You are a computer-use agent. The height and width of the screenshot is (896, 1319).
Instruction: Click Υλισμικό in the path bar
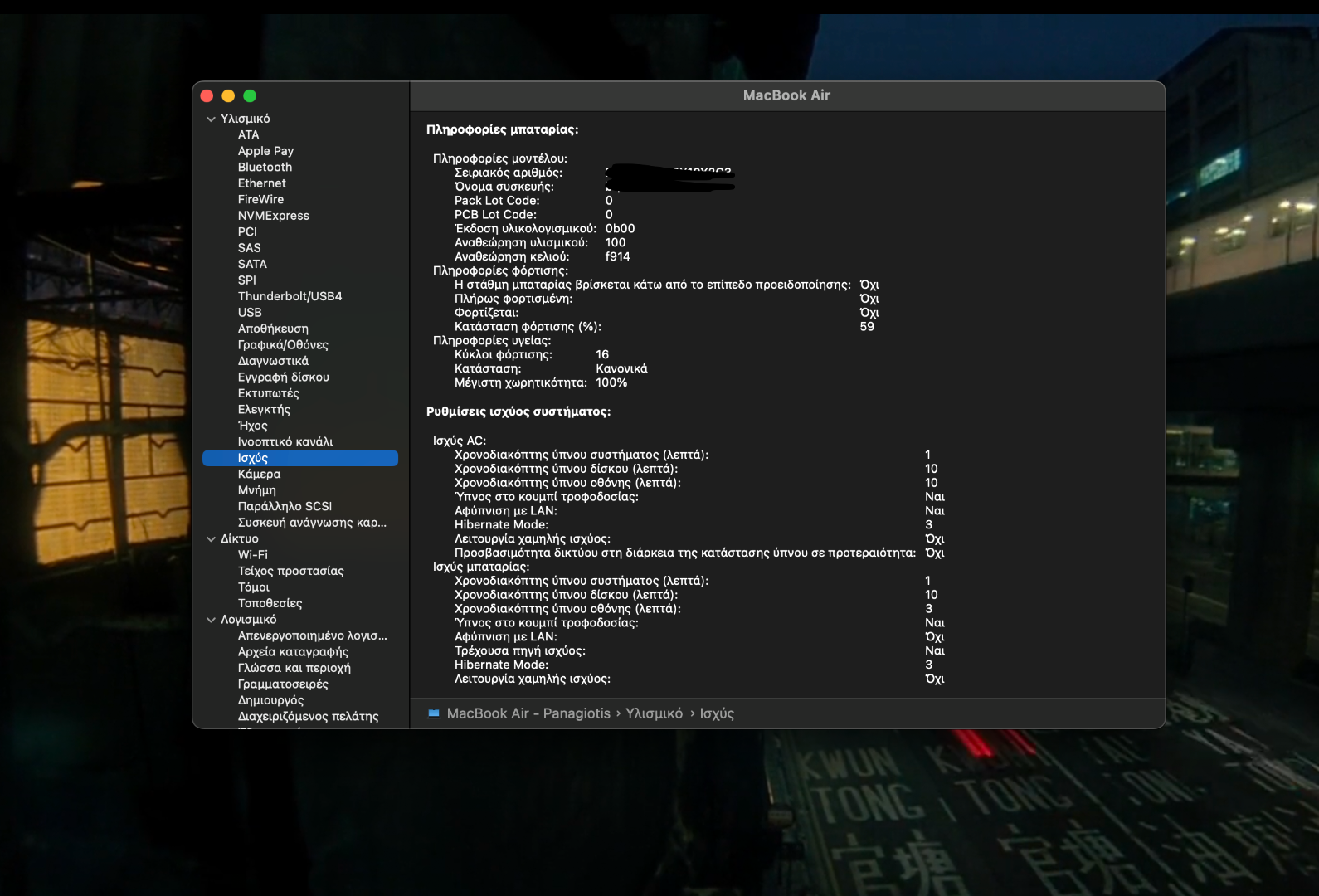tap(654, 713)
